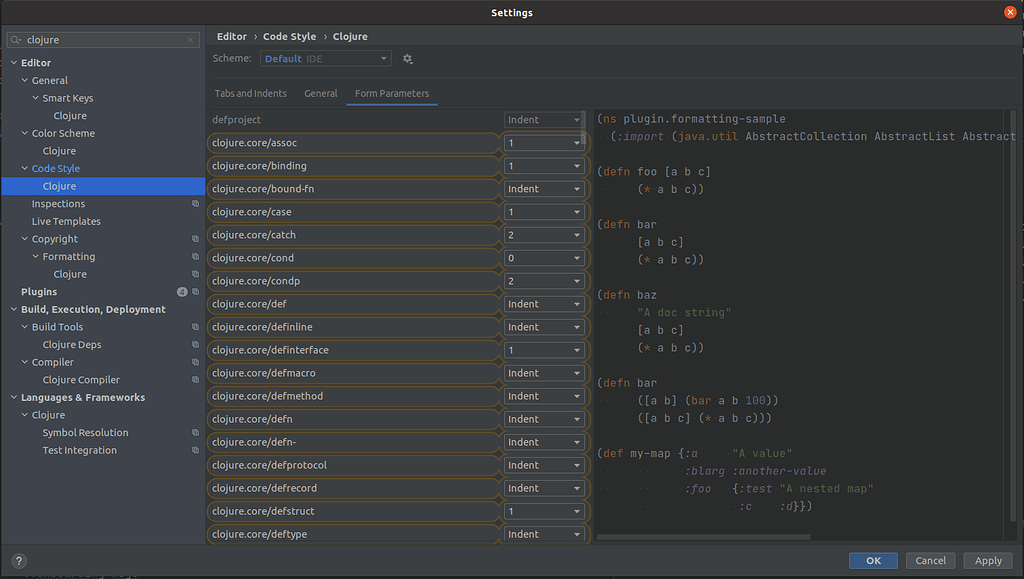Click project-level icon beside Copyright
1024x579 pixels.
click(195, 239)
